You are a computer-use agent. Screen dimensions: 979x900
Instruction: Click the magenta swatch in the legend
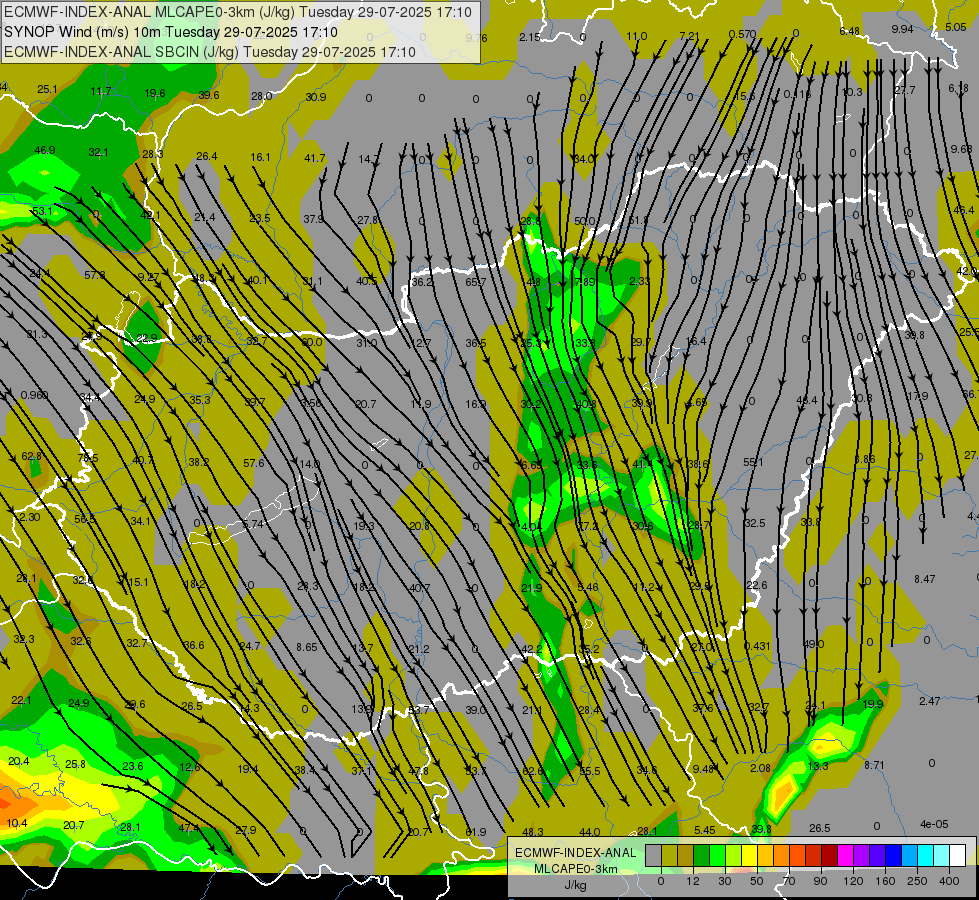tap(845, 855)
